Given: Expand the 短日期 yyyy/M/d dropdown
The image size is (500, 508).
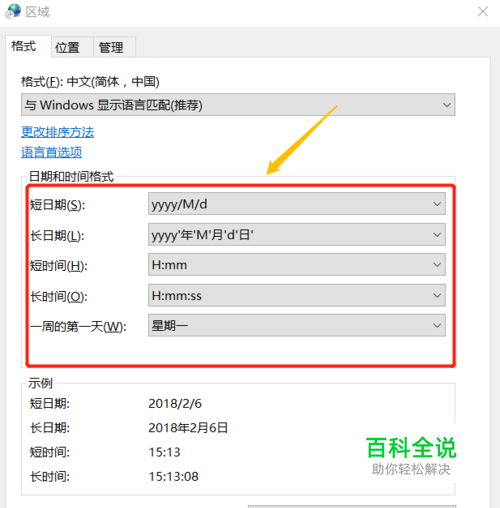Looking at the screenshot, I should point(297,204).
